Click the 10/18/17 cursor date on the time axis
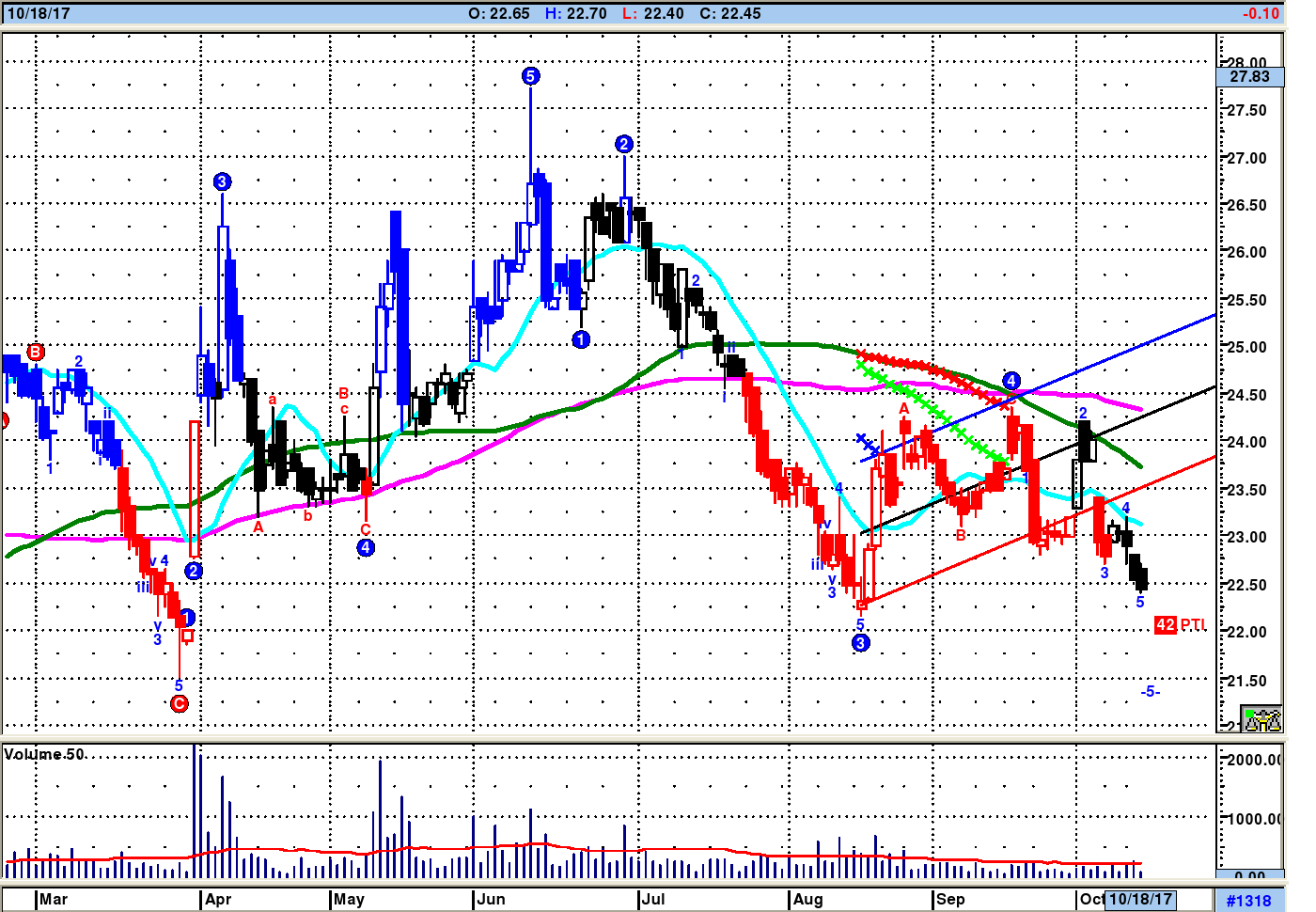Screen dimensions: 1316x912 (x=1140, y=899)
